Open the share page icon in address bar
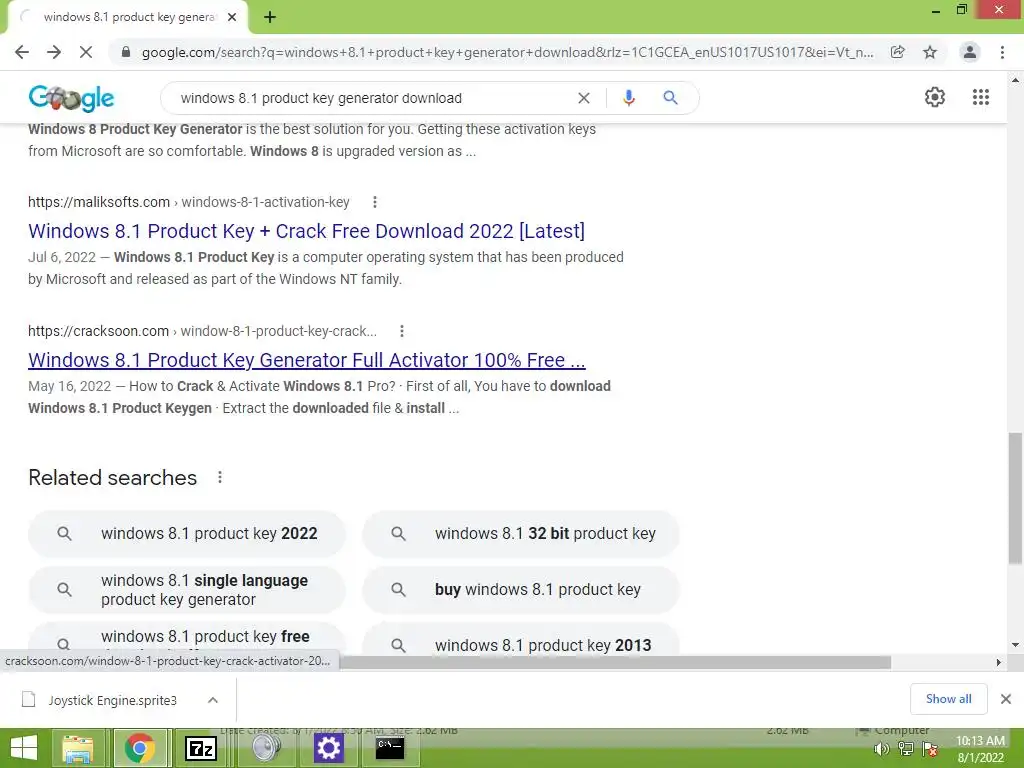 click(898, 52)
